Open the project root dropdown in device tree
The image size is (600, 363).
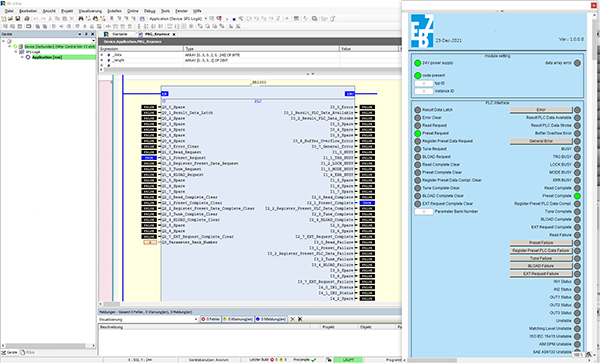click(x=93, y=41)
